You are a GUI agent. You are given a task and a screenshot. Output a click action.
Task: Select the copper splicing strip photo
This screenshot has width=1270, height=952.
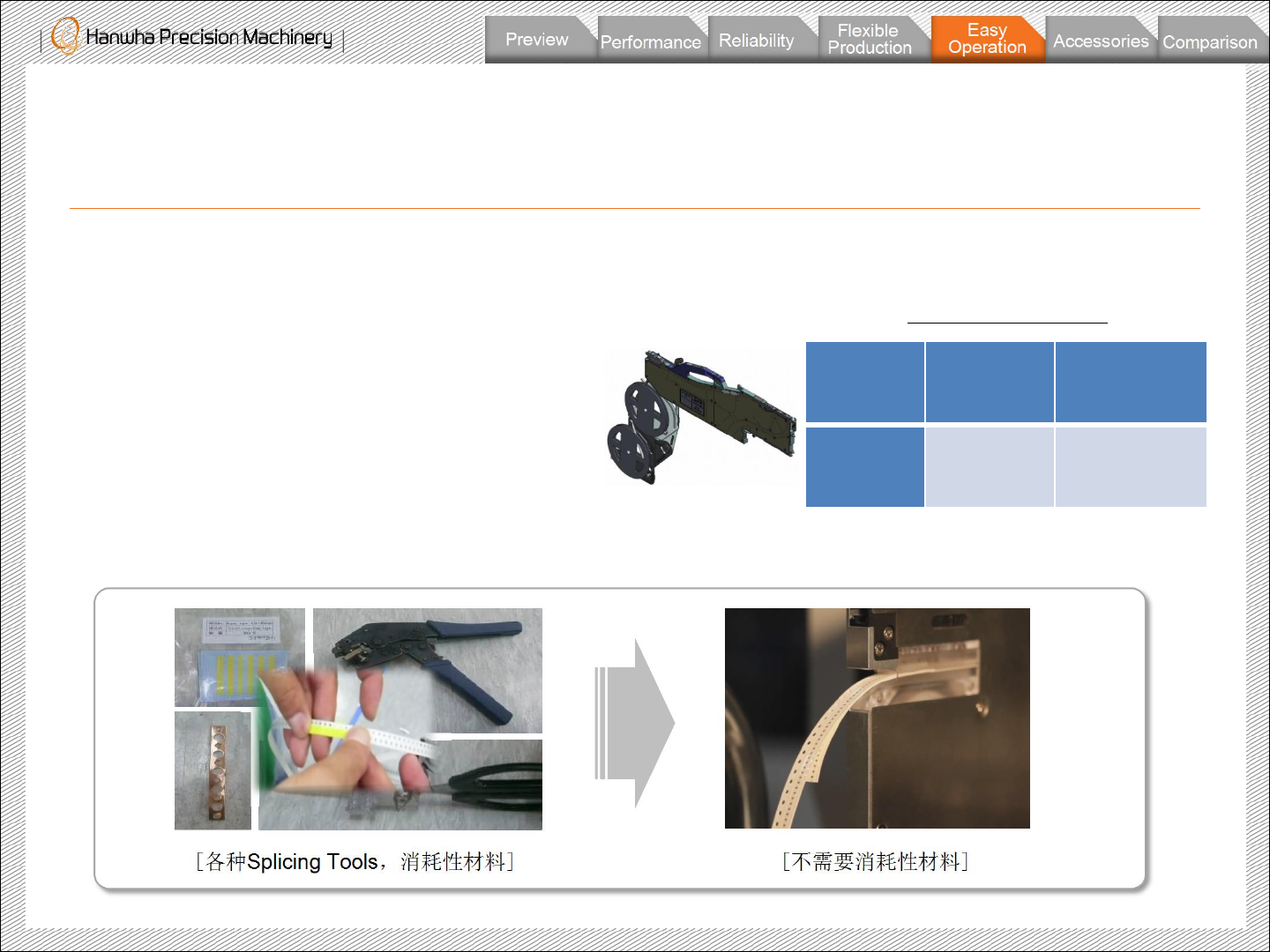click(x=213, y=770)
